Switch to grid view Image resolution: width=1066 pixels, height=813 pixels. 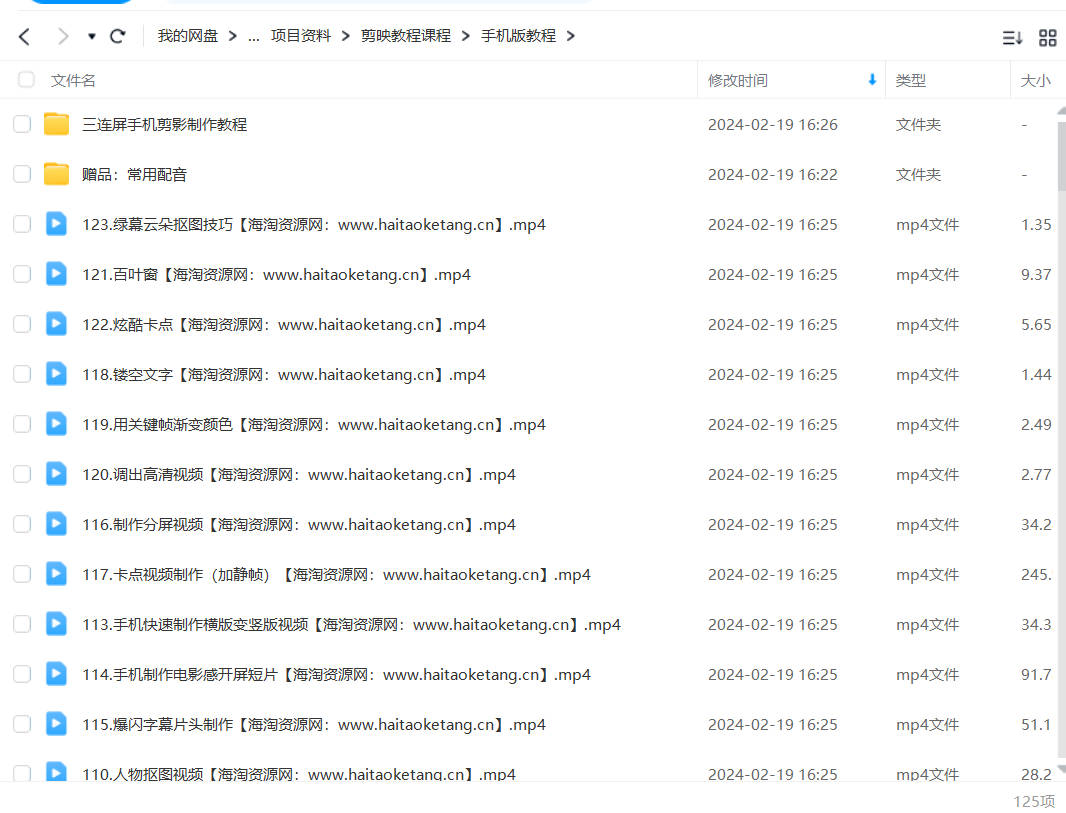point(1048,38)
